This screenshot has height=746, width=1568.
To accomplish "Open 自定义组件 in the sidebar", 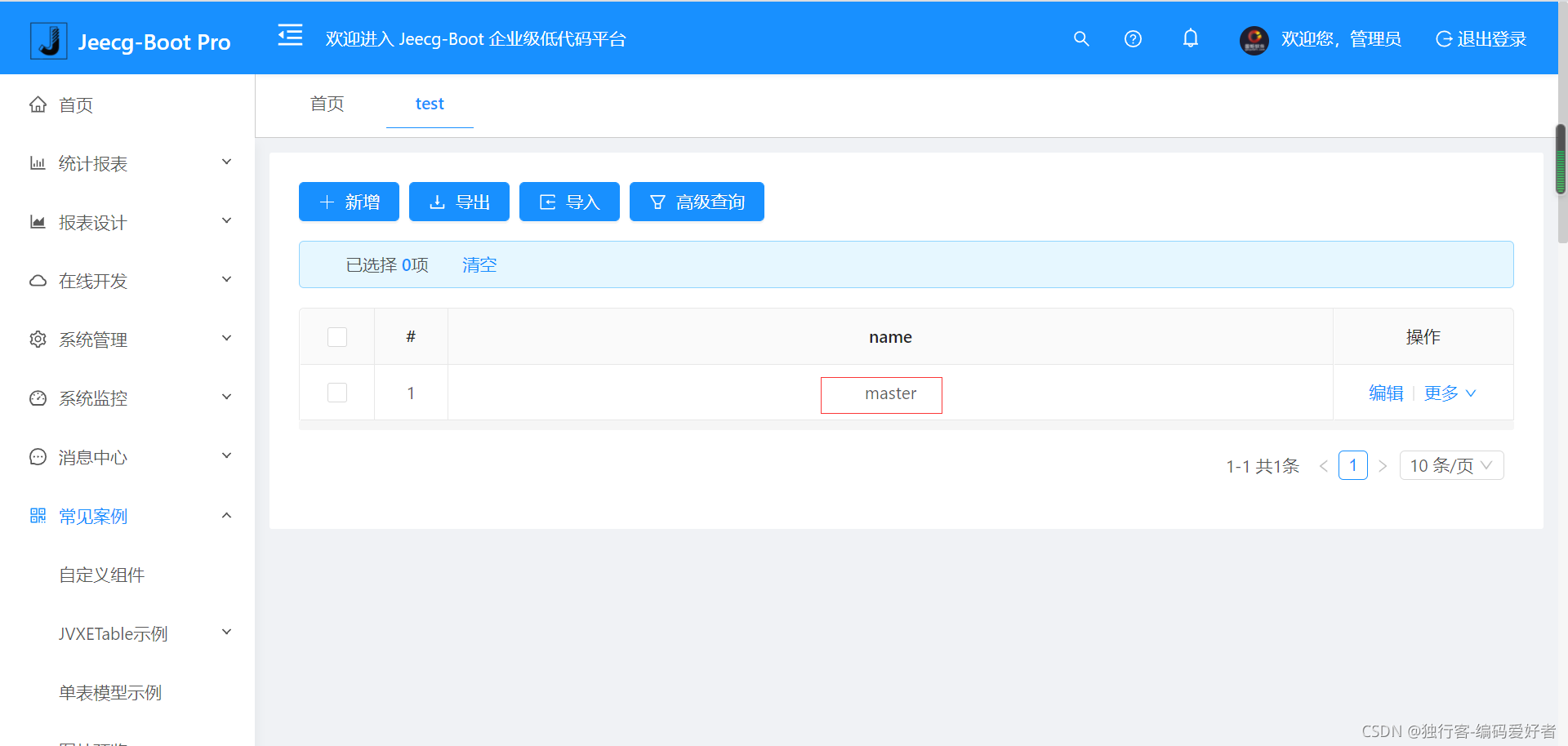I will [x=101, y=575].
